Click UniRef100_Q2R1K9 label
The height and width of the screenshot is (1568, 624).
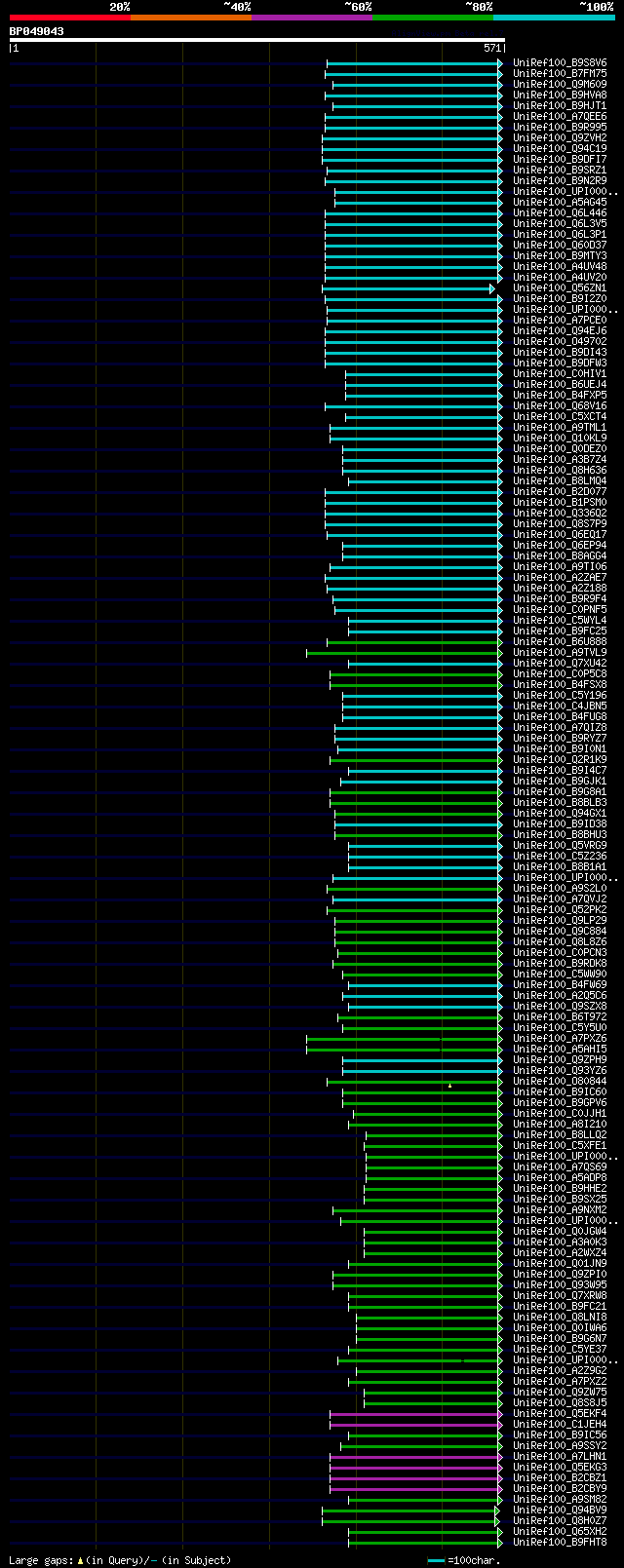tap(560, 759)
